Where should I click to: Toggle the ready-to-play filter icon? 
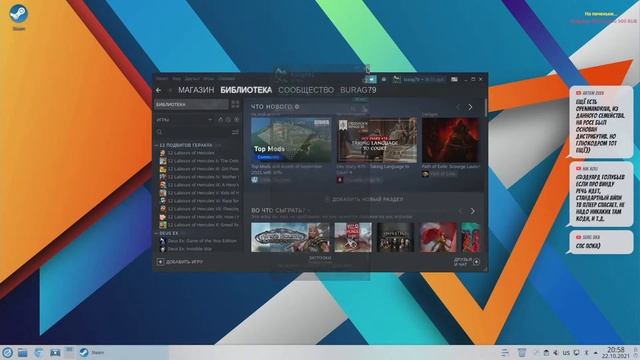click(236, 120)
